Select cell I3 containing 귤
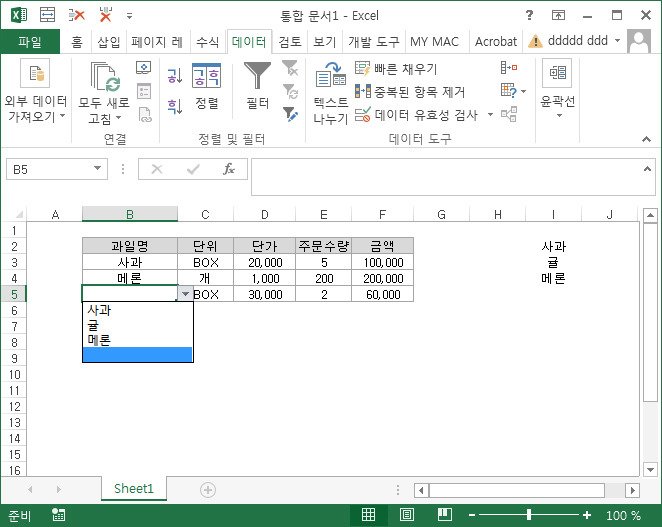 tap(553, 262)
